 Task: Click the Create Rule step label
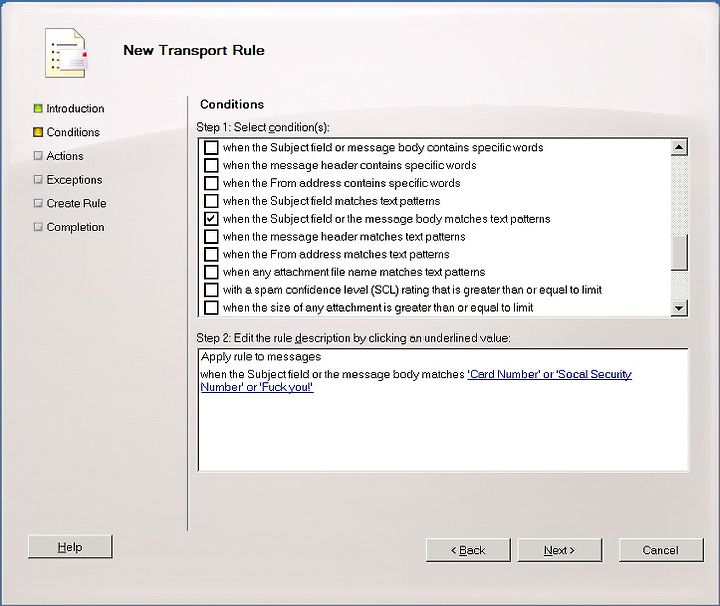pos(76,203)
